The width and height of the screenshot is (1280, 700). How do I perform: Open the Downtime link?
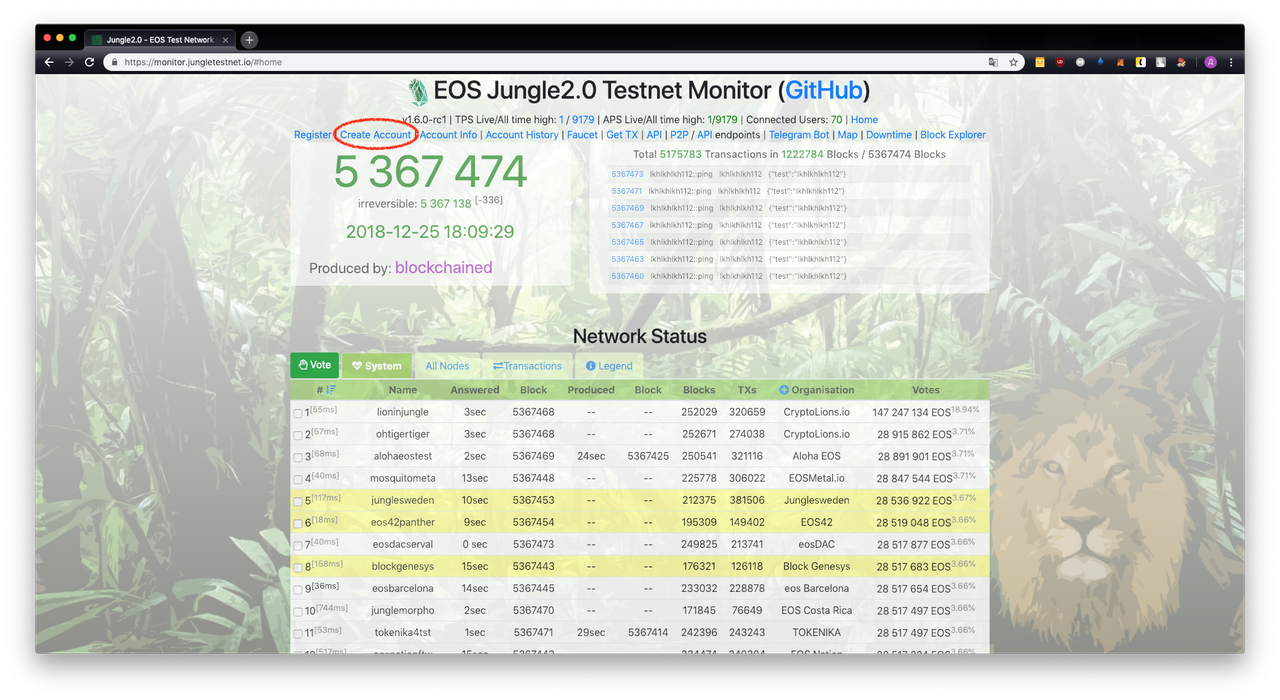pyautogui.click(x=889, y=135)
